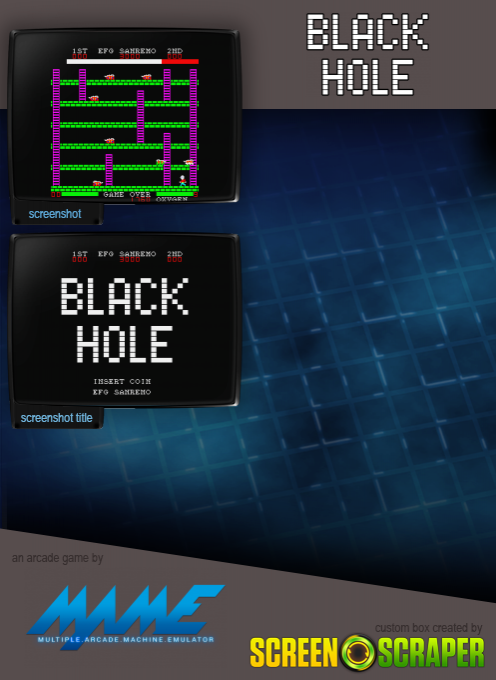Click the player character in gameplay screenshot
Screen dimensions: 496x680
click(183, 181)
